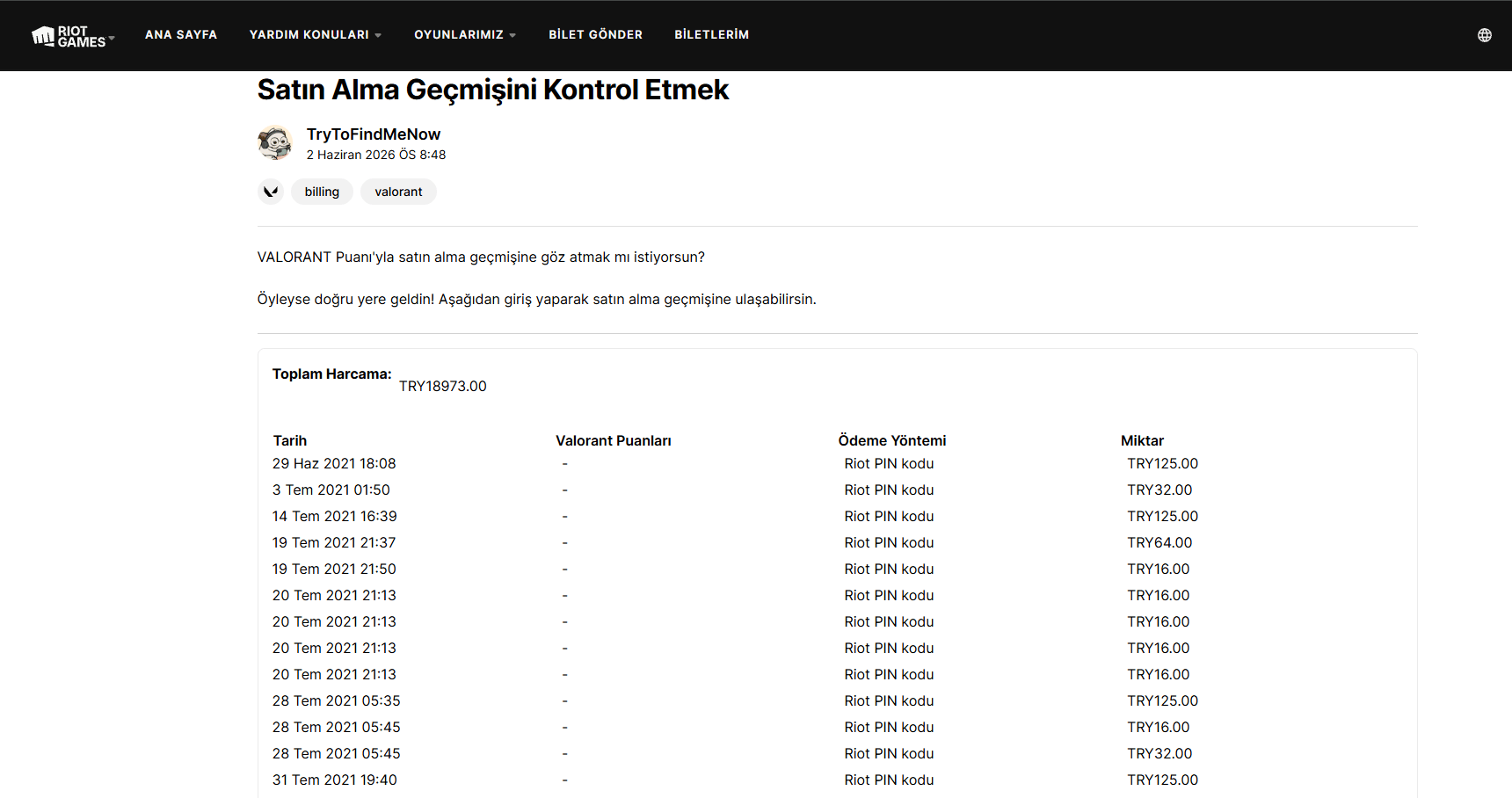Click the Toplam Harcama label
This screenshot has width=1512, height=798.
(332, 374)
